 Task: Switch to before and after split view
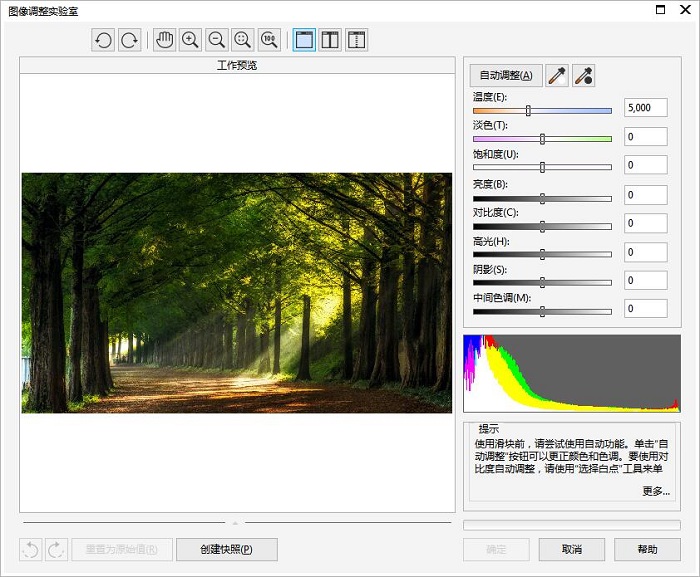(330, 40)
